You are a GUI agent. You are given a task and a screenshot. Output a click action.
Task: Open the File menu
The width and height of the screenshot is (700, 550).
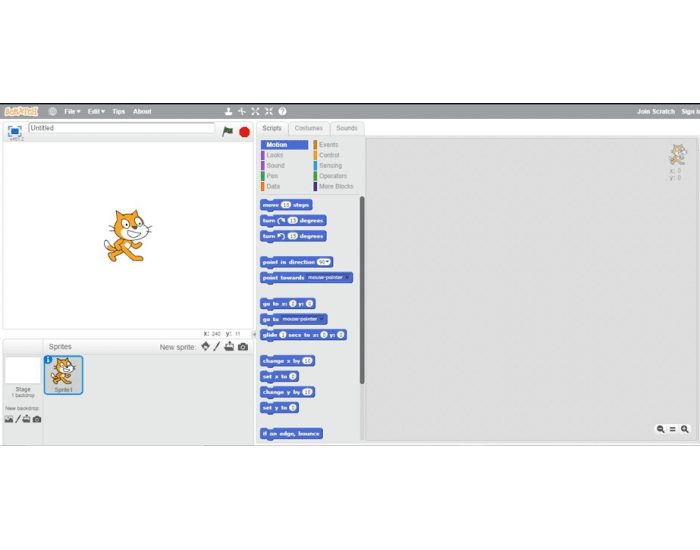(x=72, y=111)
